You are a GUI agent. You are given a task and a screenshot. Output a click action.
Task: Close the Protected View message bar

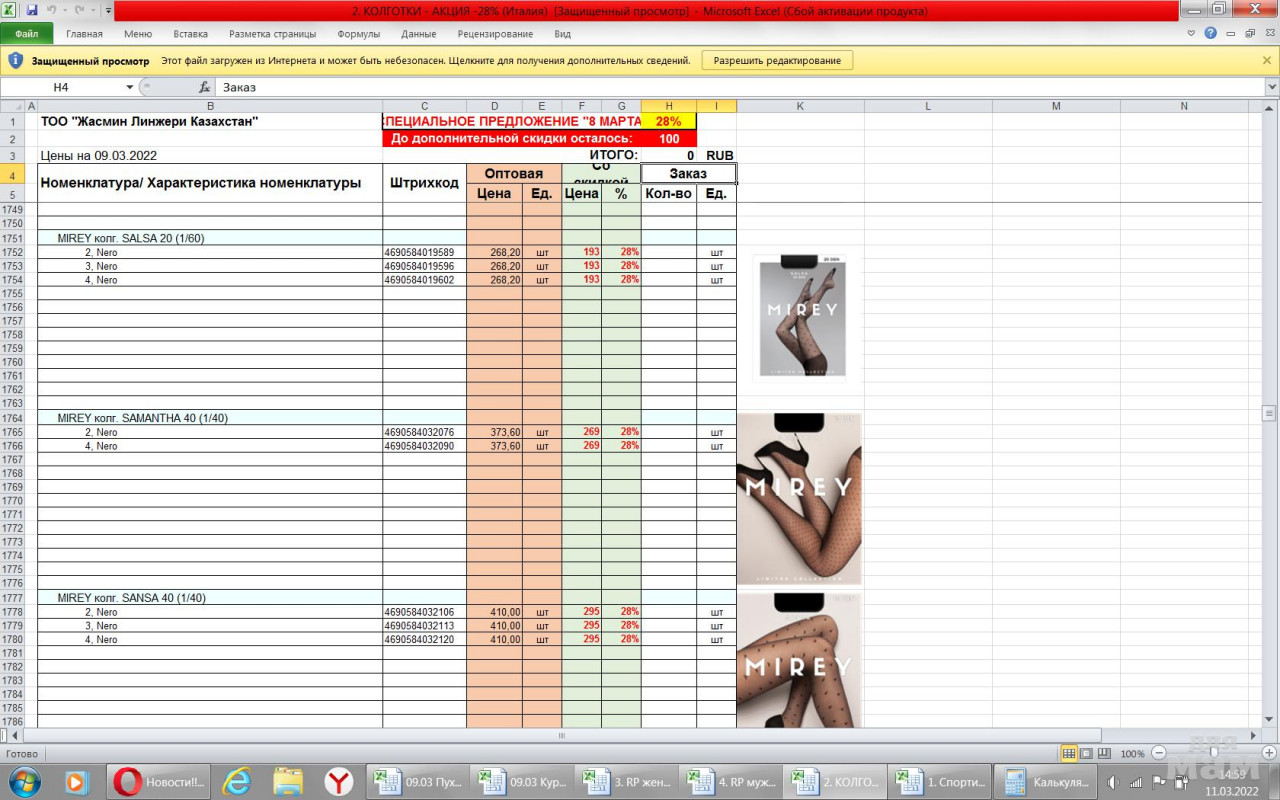tap(1267, 60)
